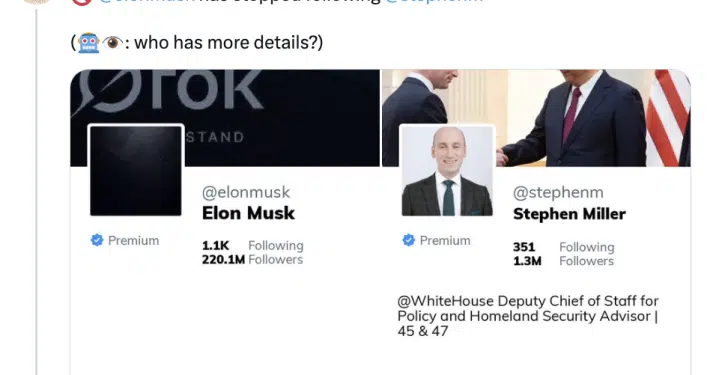This screenshot has width=710, height=375.
Task: Open Stephen Miller's profile photo
Action: (447, 171)
